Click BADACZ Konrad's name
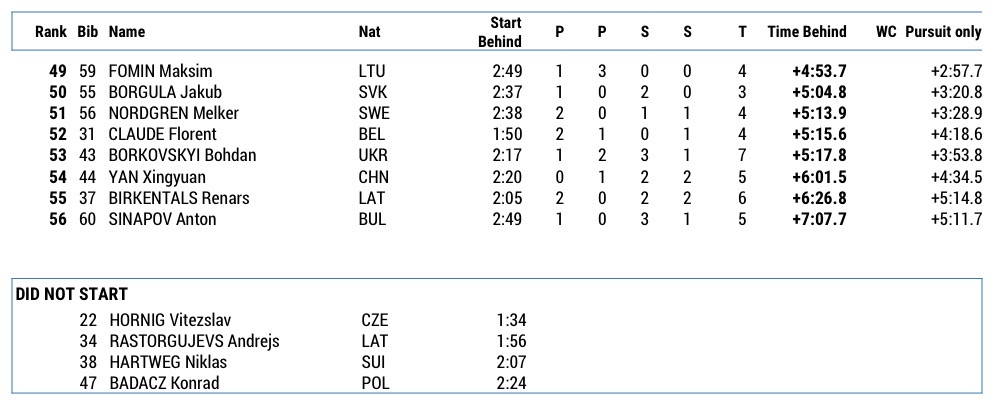This screenshot has width=998, height=405. click(x=164, y=383)
